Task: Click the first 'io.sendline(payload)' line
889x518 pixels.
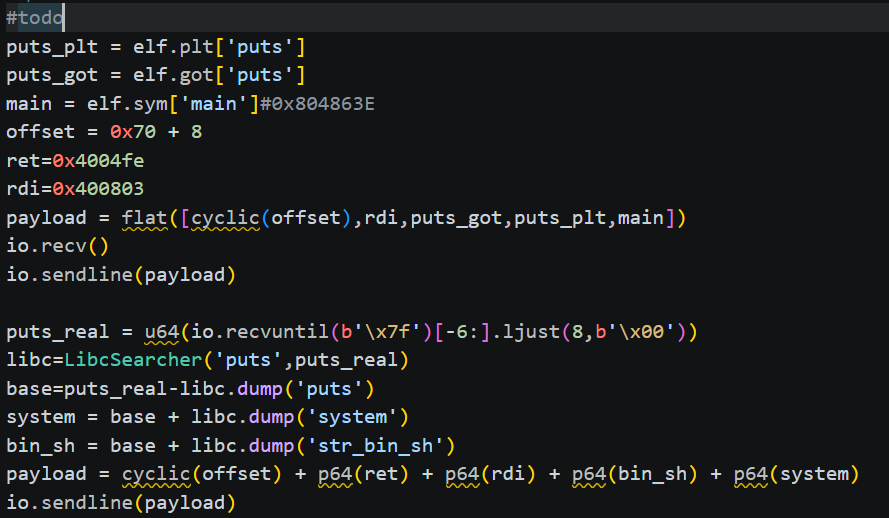Action: [x=120, y=275]
